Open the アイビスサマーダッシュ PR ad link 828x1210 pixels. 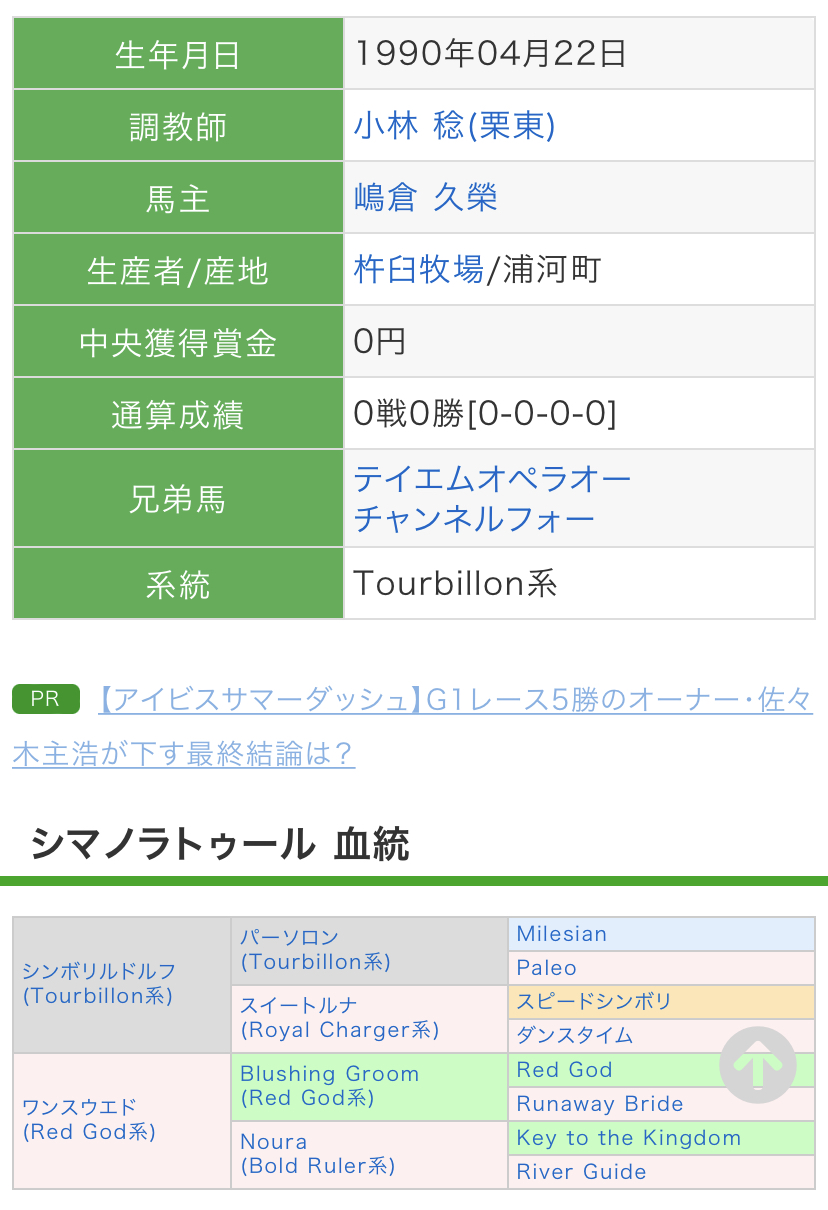[x=412, y=726]
